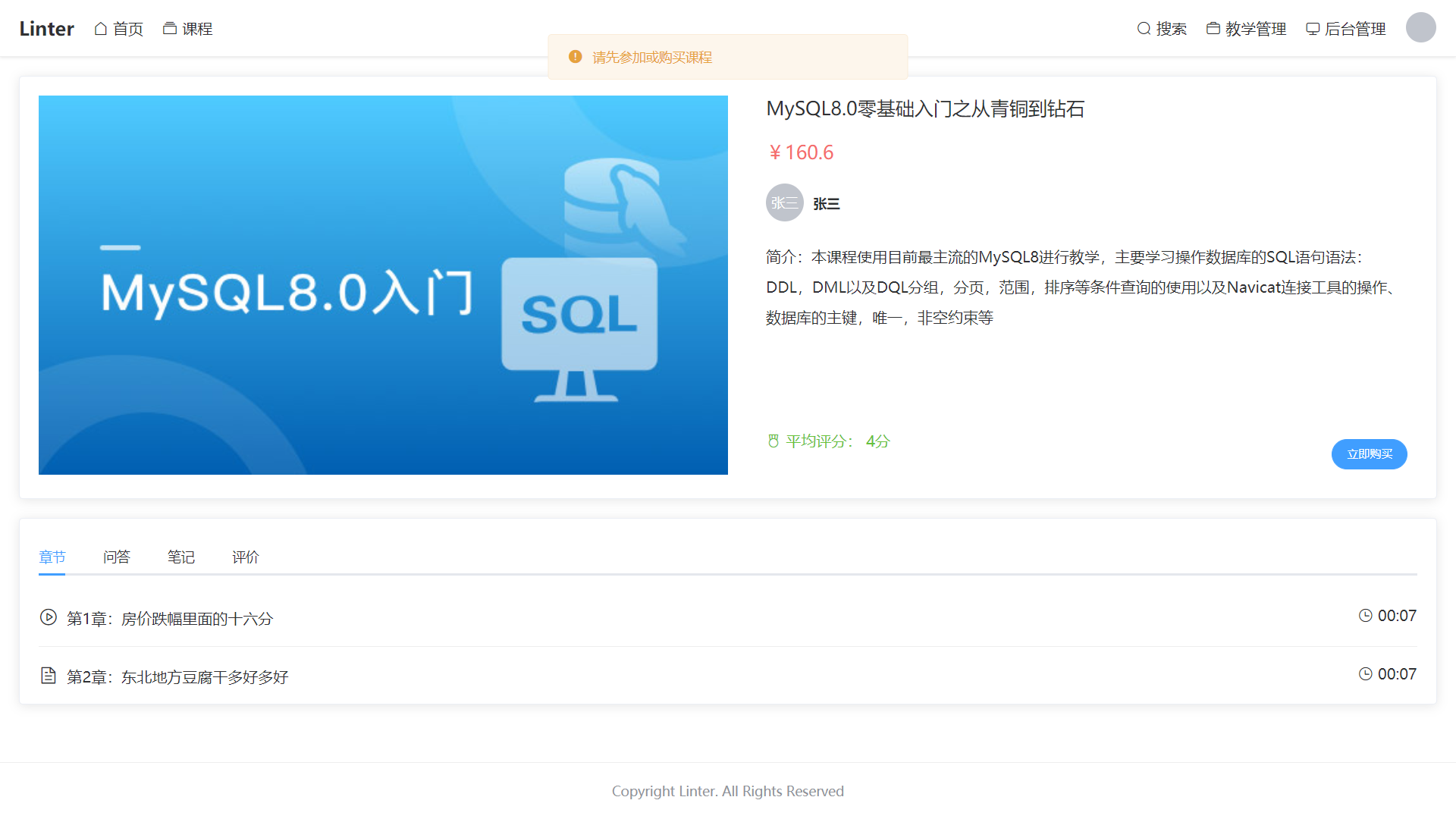
Task: Click the play icon on chapter 1
Action: 48,617
